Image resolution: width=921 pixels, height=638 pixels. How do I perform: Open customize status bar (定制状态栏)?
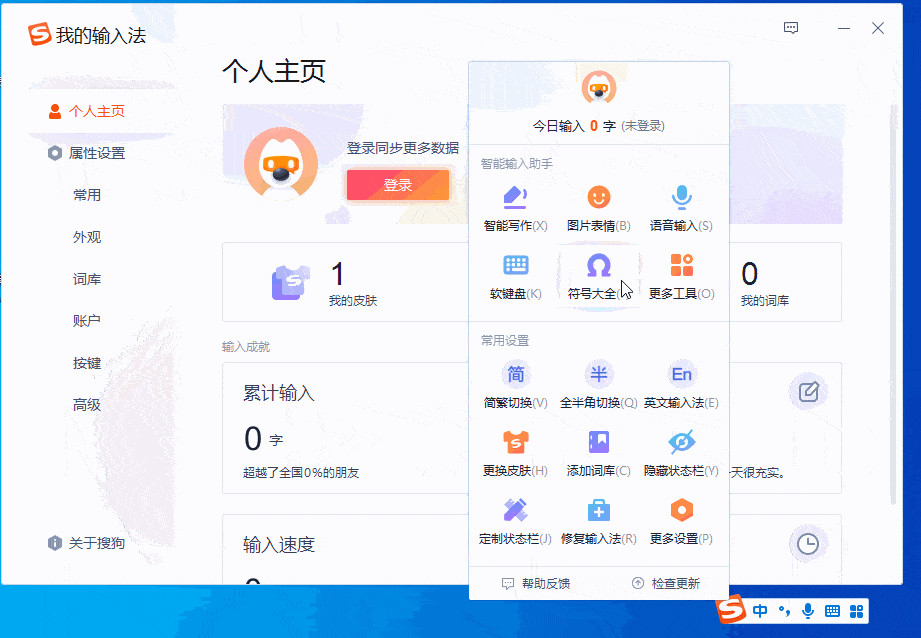pos(515,521)
